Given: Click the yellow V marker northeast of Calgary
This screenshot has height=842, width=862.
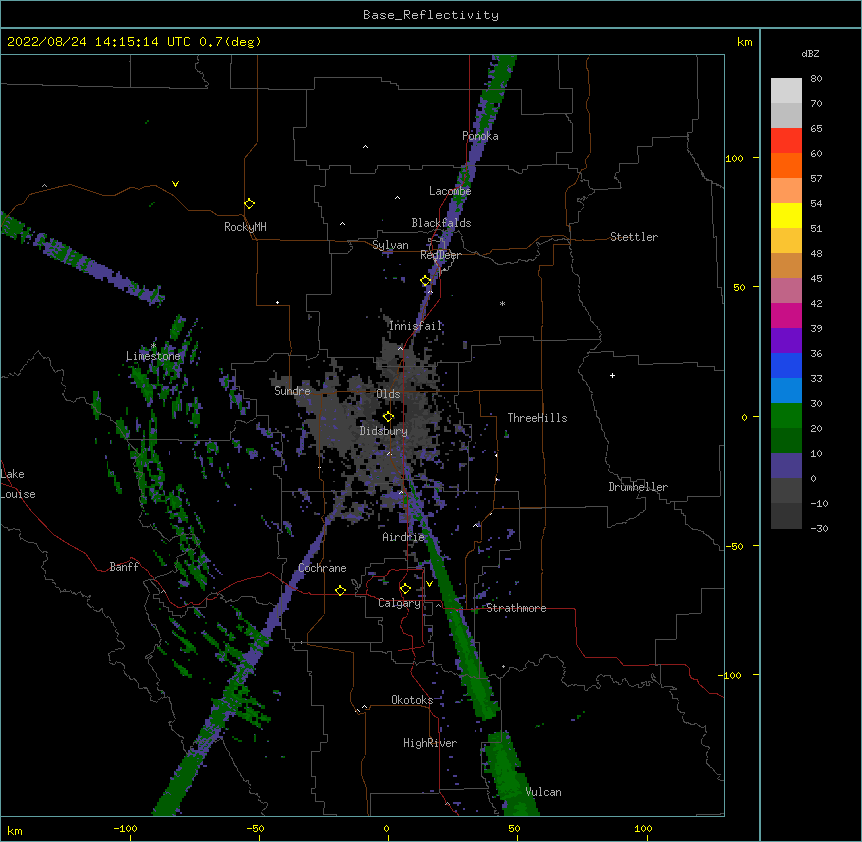Looking at the screenshot, I should pyautogui.click(x=429, y=584).
